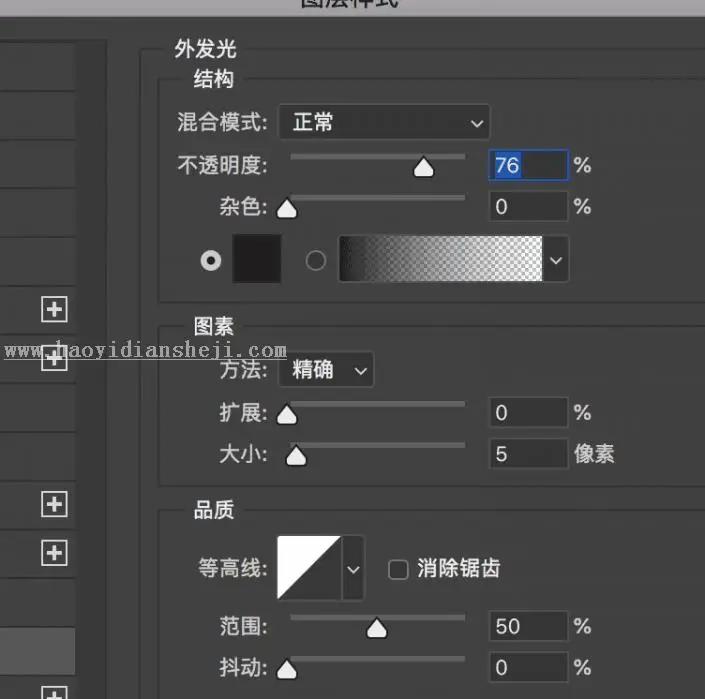The width and height of the screenshot is (705, 699).
Task: Select the solid color glow radio button
Action: click(211, 260)
